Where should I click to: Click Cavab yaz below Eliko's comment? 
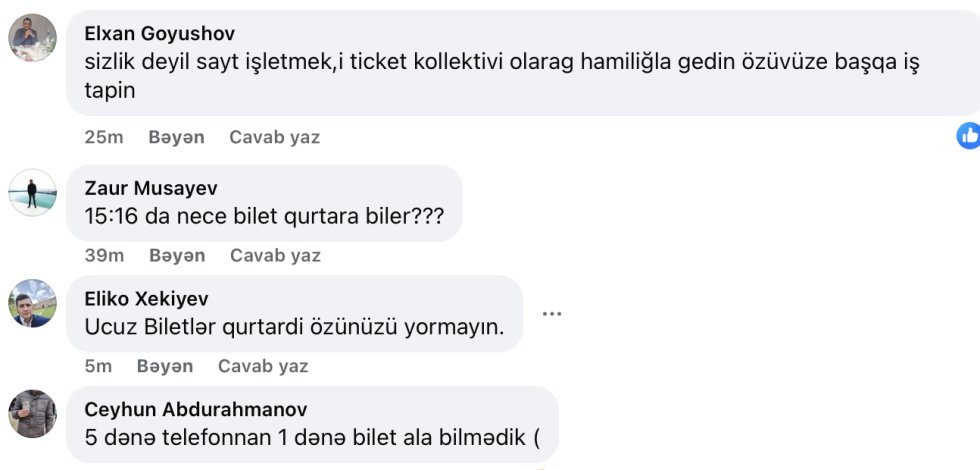[263, 366]
